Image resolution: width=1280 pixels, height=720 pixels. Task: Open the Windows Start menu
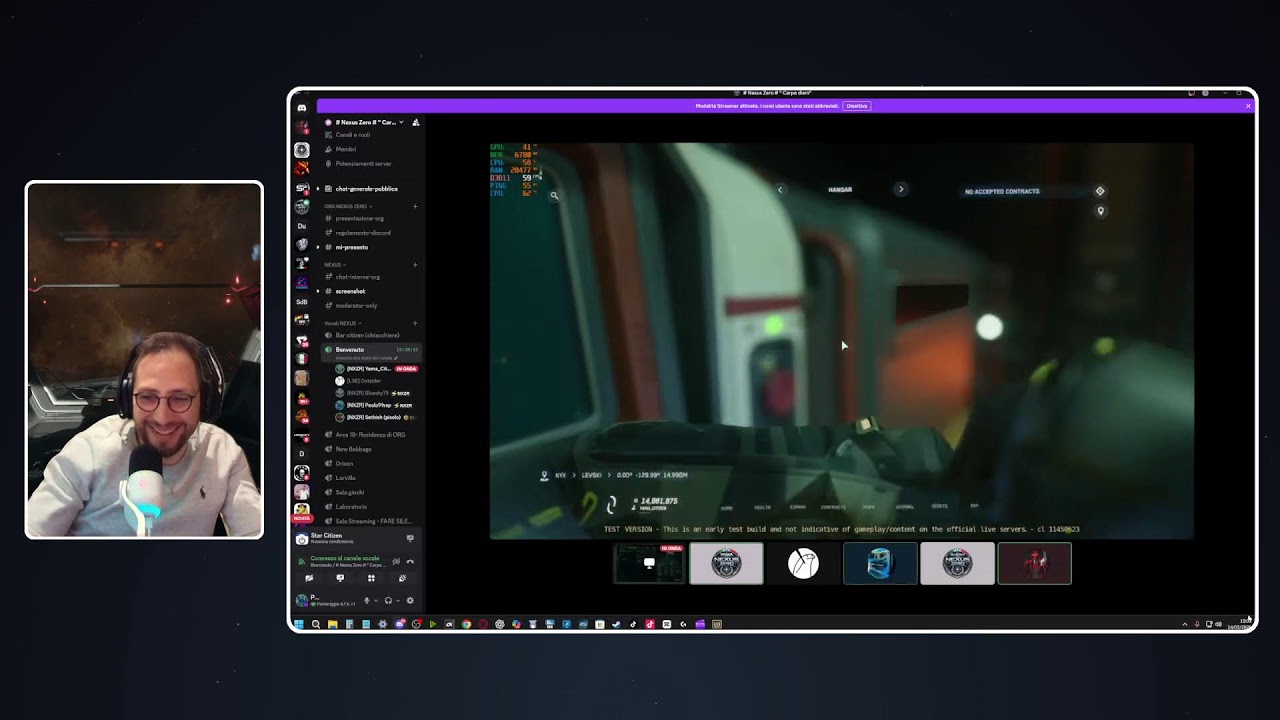tap(299, 624)
